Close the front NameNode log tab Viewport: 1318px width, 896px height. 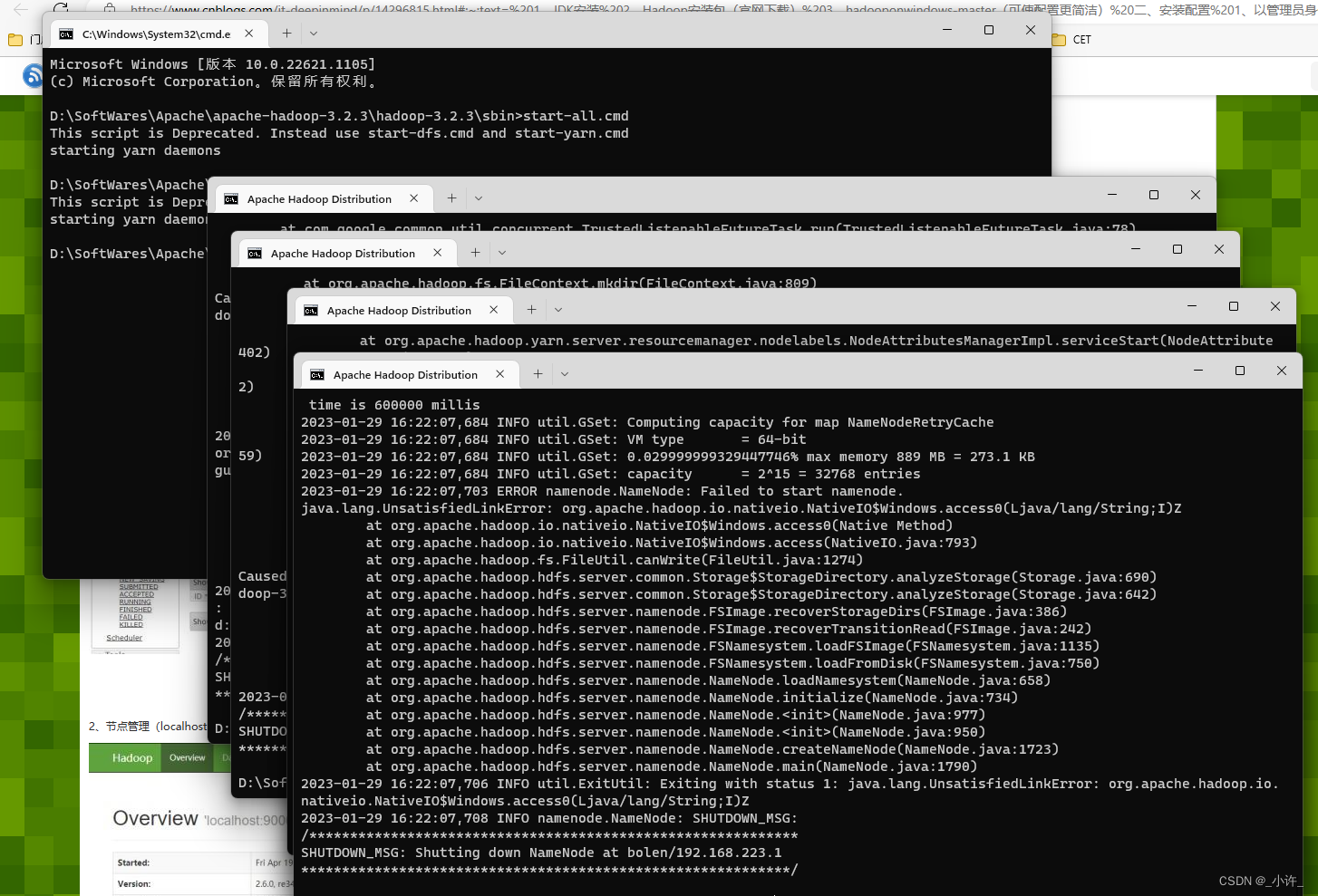coord(500,374)
